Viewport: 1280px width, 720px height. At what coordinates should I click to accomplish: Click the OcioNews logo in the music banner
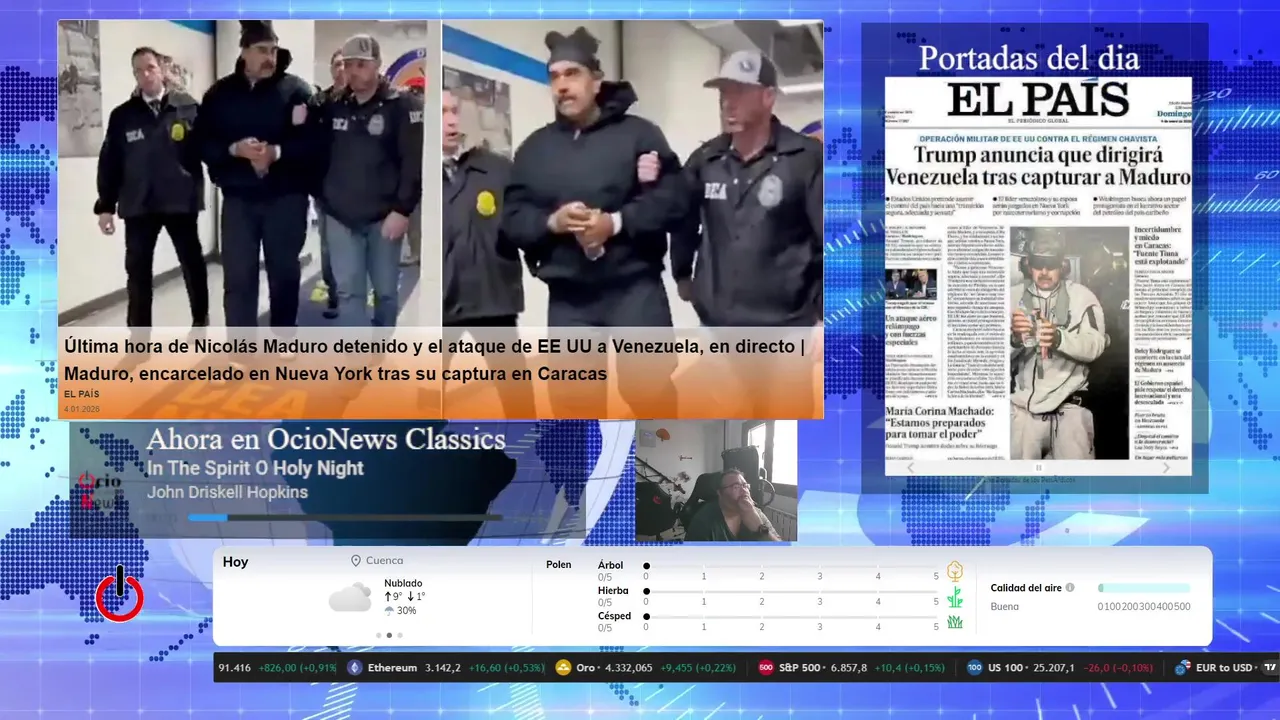(100, 490)
